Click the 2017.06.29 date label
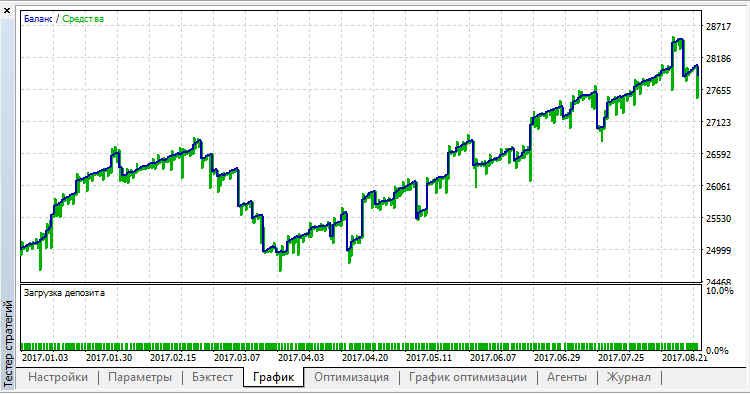This screenshot has height=394, width=750. [x=557, y=357]
